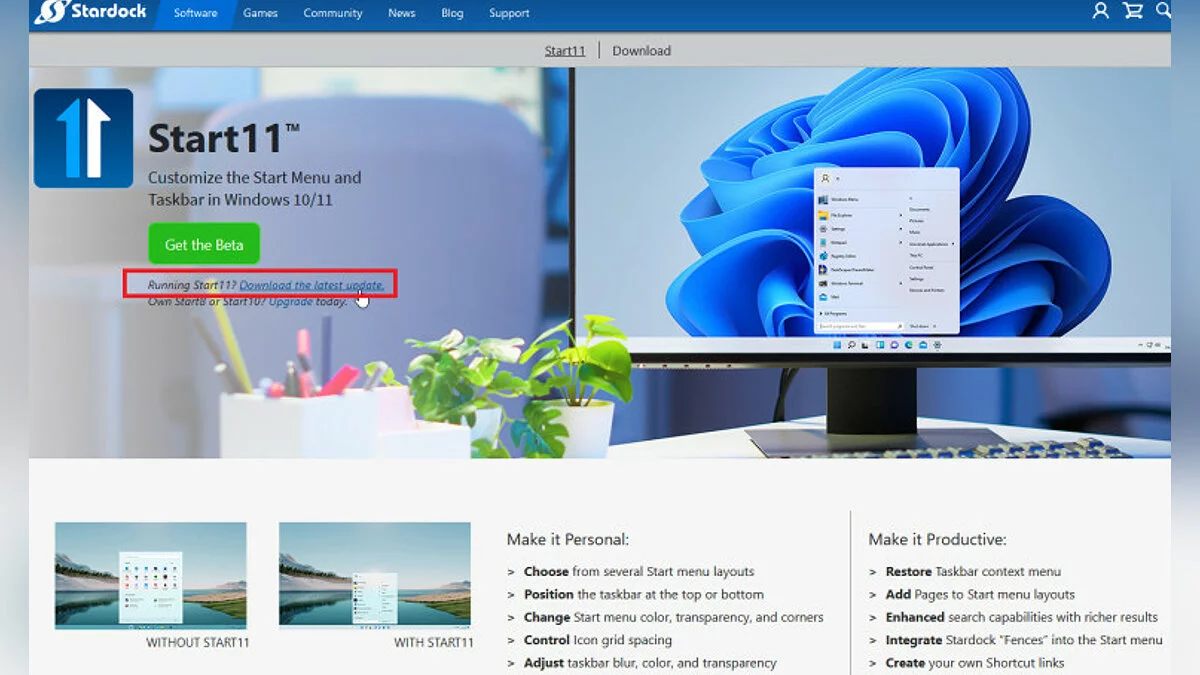Open the Support menu

coord(509,13)
